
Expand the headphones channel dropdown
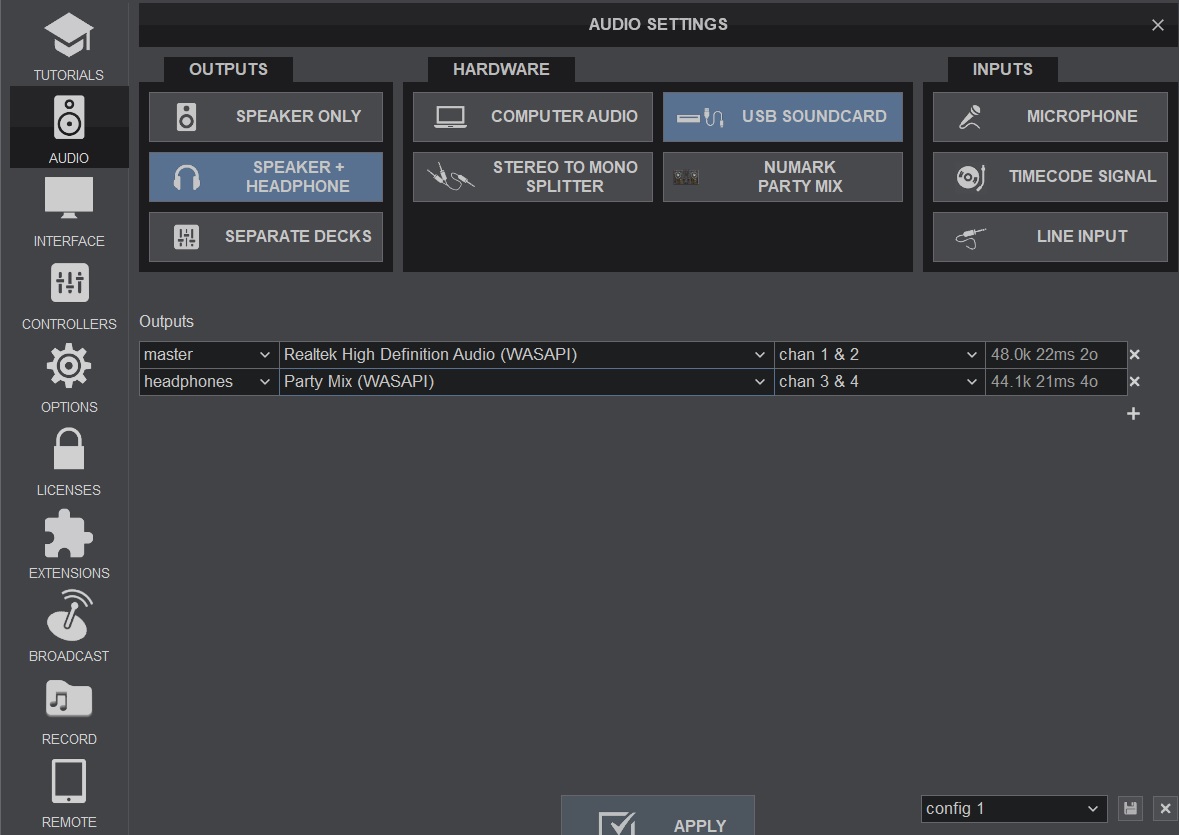pyautogui.click(x=878, y=381)
